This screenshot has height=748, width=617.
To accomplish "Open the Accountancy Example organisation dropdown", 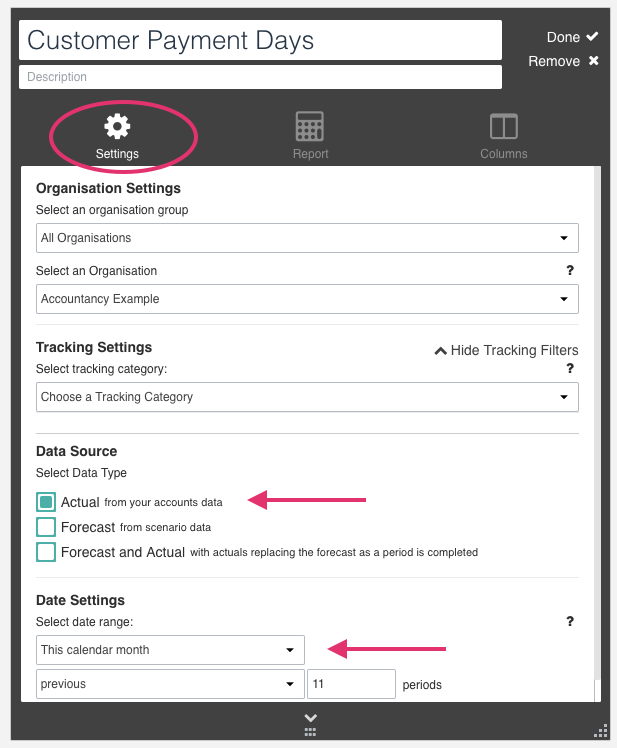I will click(x=307, y=299).
